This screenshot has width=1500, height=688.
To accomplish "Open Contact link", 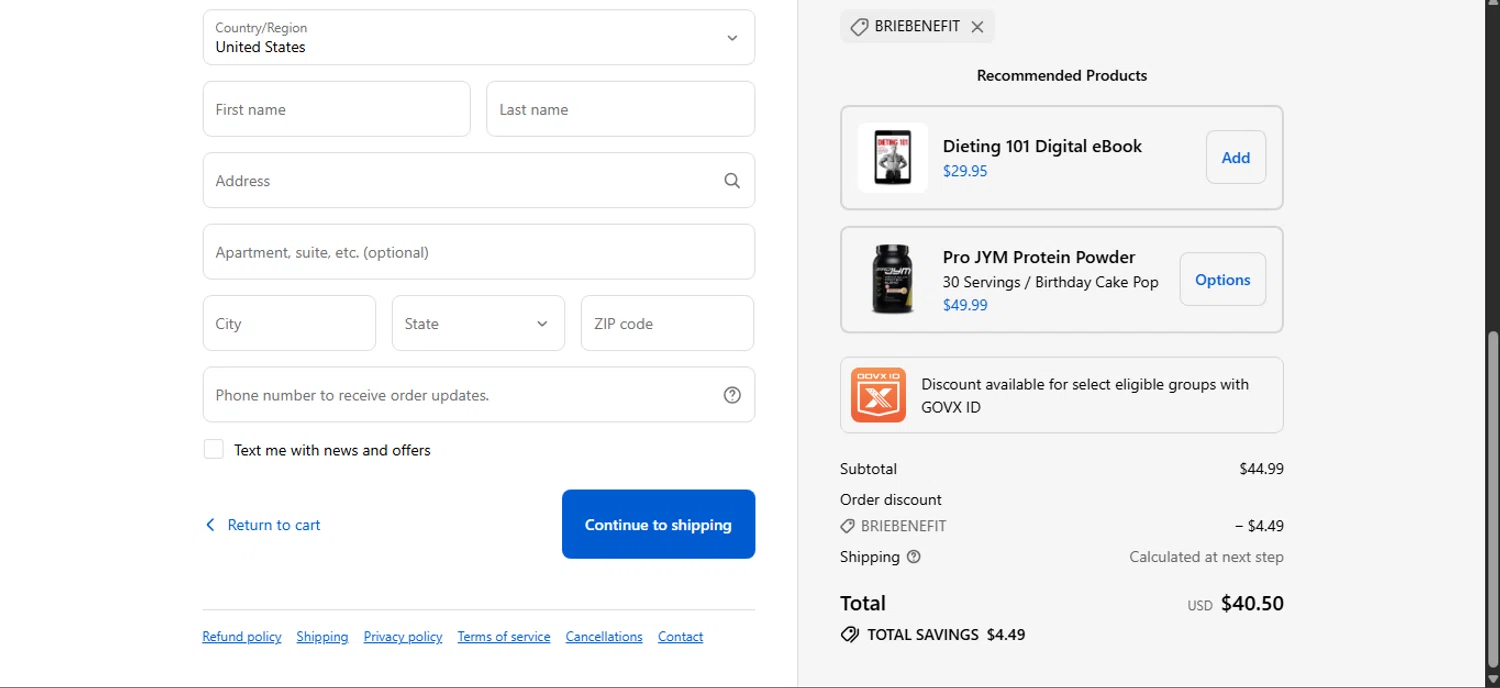I will point(680,637).
